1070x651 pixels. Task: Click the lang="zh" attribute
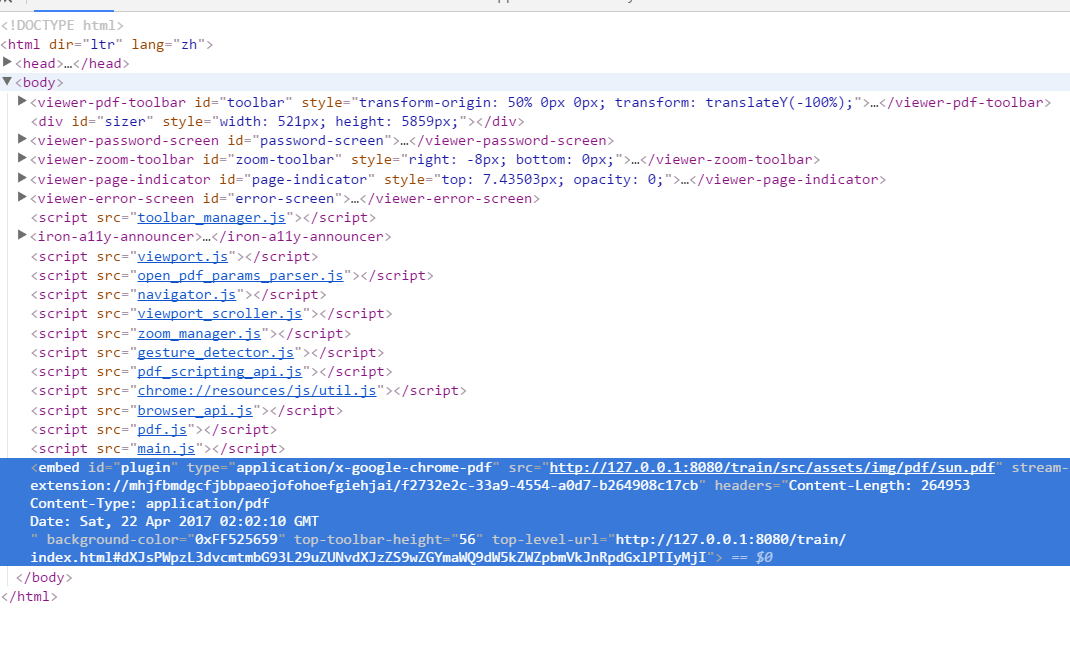(168, 44)
